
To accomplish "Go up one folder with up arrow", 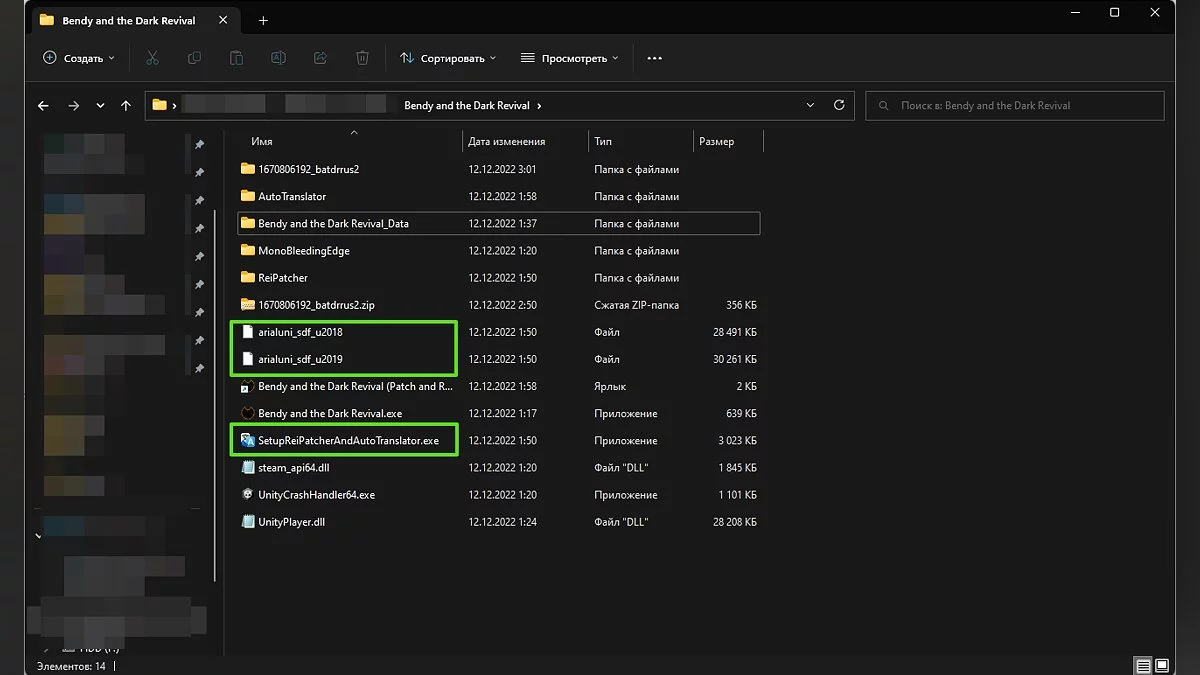I will (125, 105).
